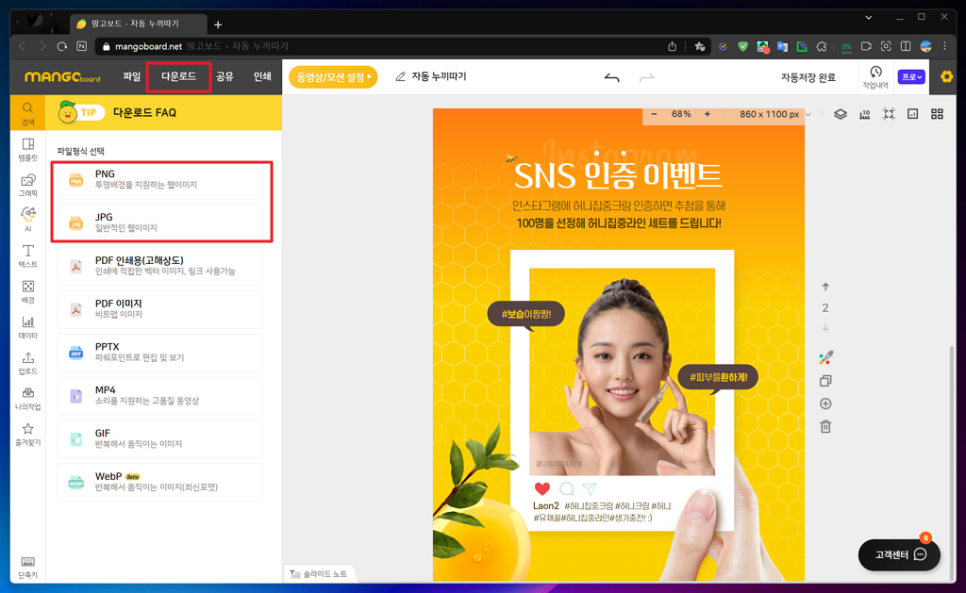Open the 배경 background panel

[28, 291]
